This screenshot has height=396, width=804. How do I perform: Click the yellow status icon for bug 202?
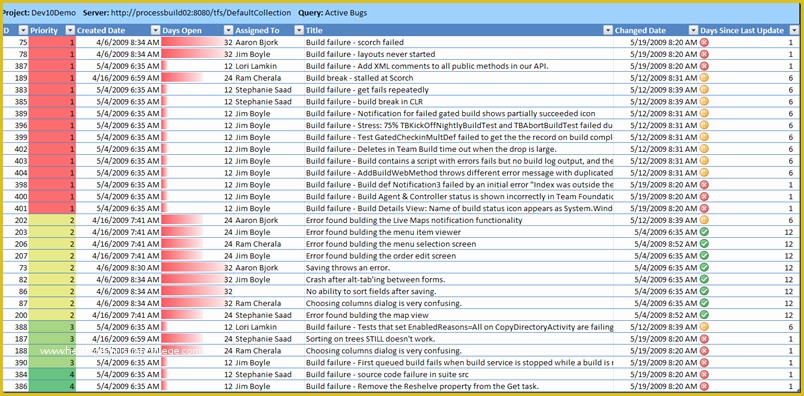(x=705, y=220)
